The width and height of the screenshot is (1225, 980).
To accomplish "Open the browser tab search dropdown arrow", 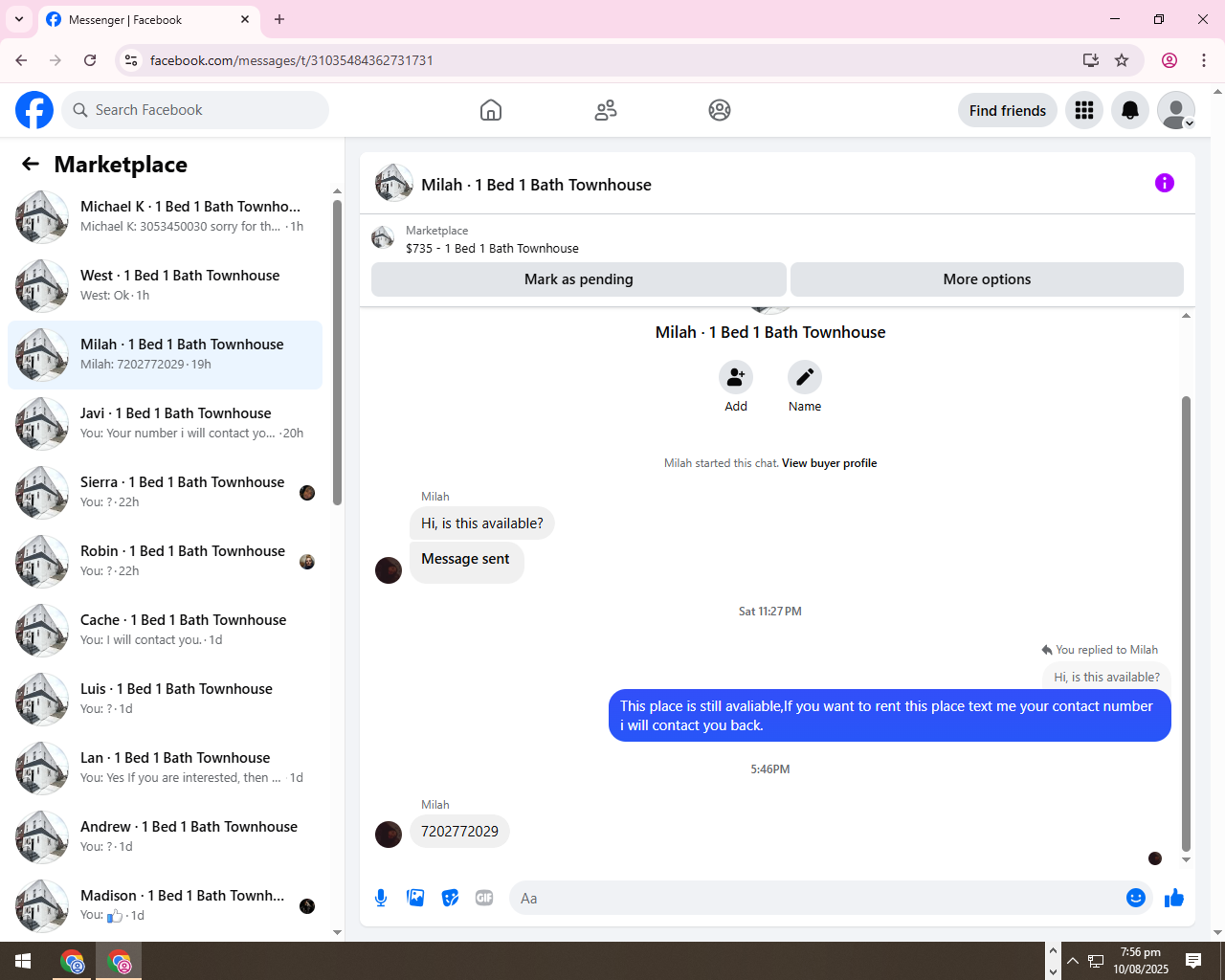I will (x=19, y=19).
